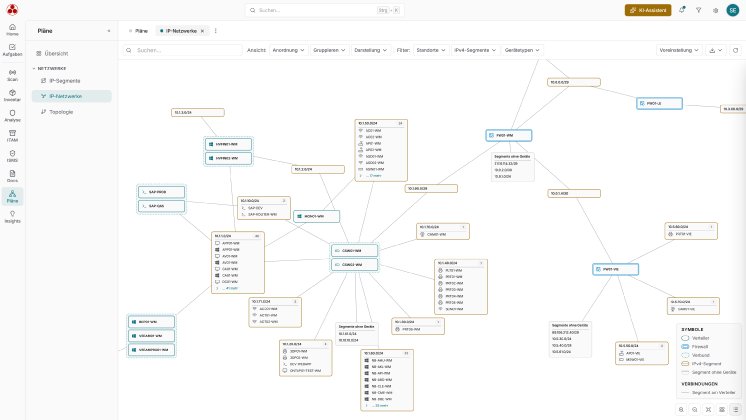The height and width of the screenshot is (420, 746).
Task: Open the export download dropdown
Action: click(716, 50)
